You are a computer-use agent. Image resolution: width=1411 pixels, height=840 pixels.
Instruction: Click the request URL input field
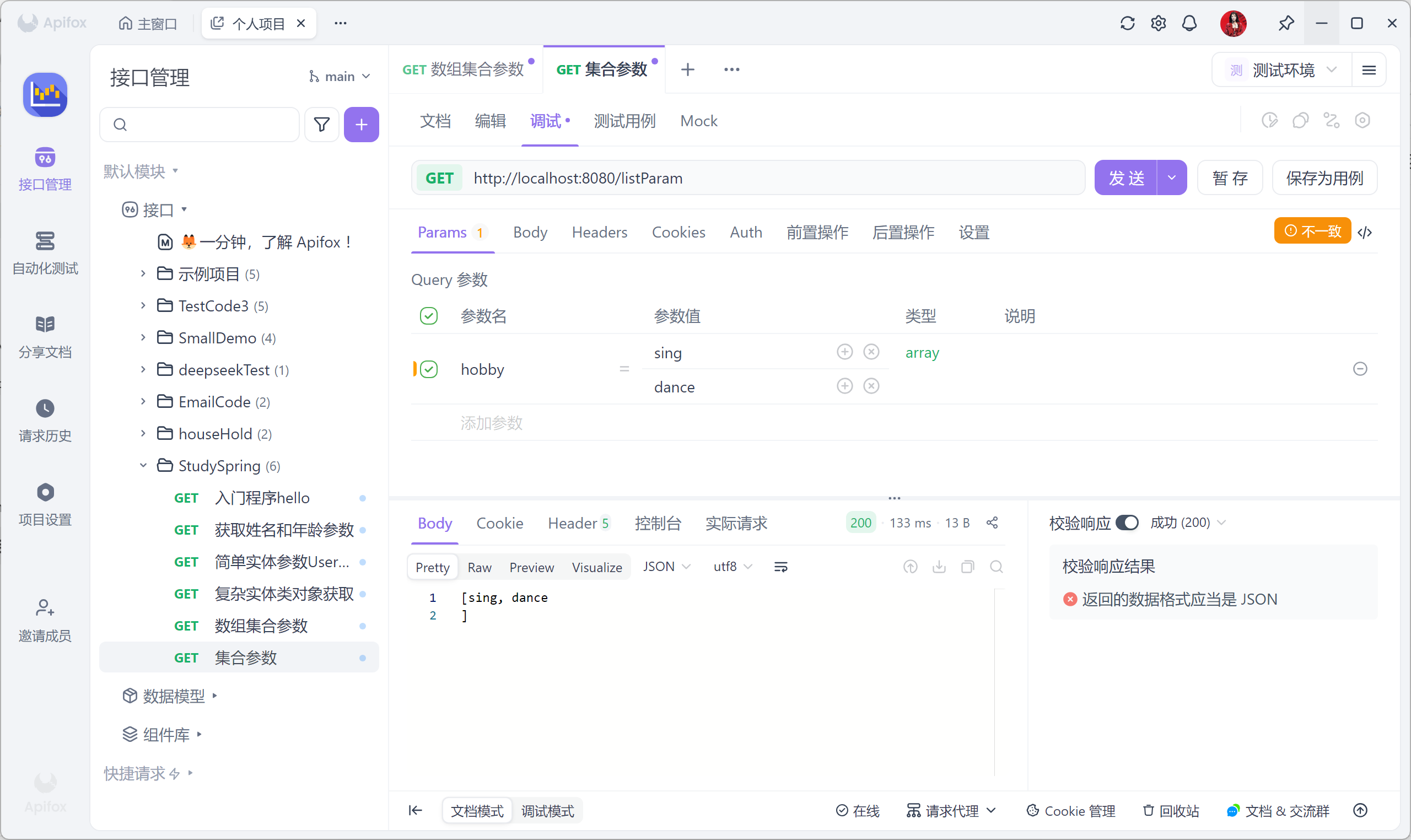(x=770, y=177)
